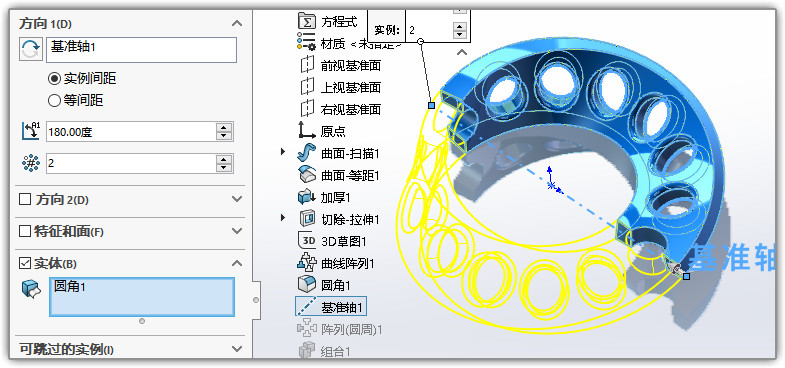Click the 上视基准面 plane icon

(306, 87)
